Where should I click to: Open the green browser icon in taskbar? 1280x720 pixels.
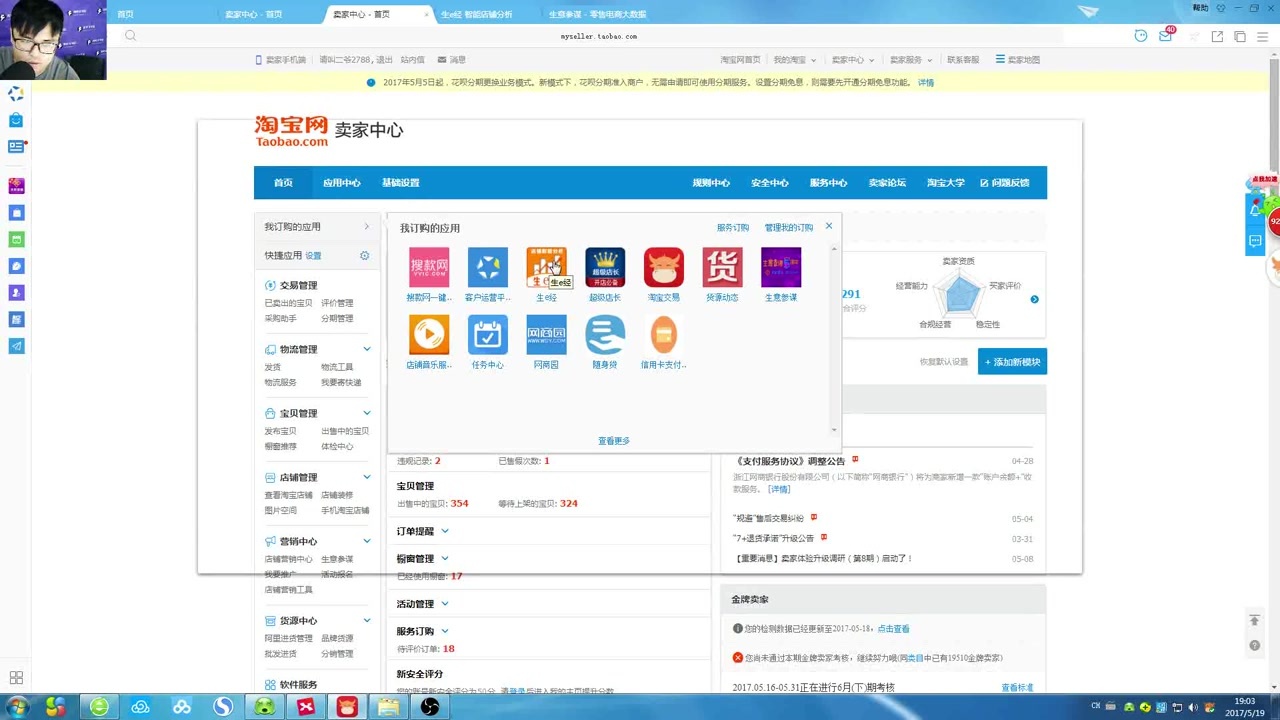click(x=99, y=707)
